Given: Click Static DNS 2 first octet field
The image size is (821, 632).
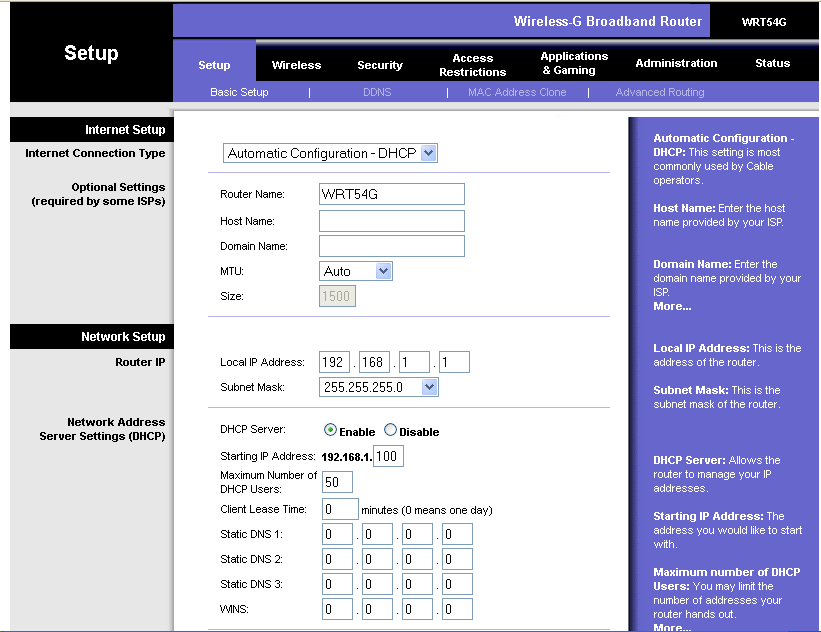Looking at the screenshot, I should point(337,559).
